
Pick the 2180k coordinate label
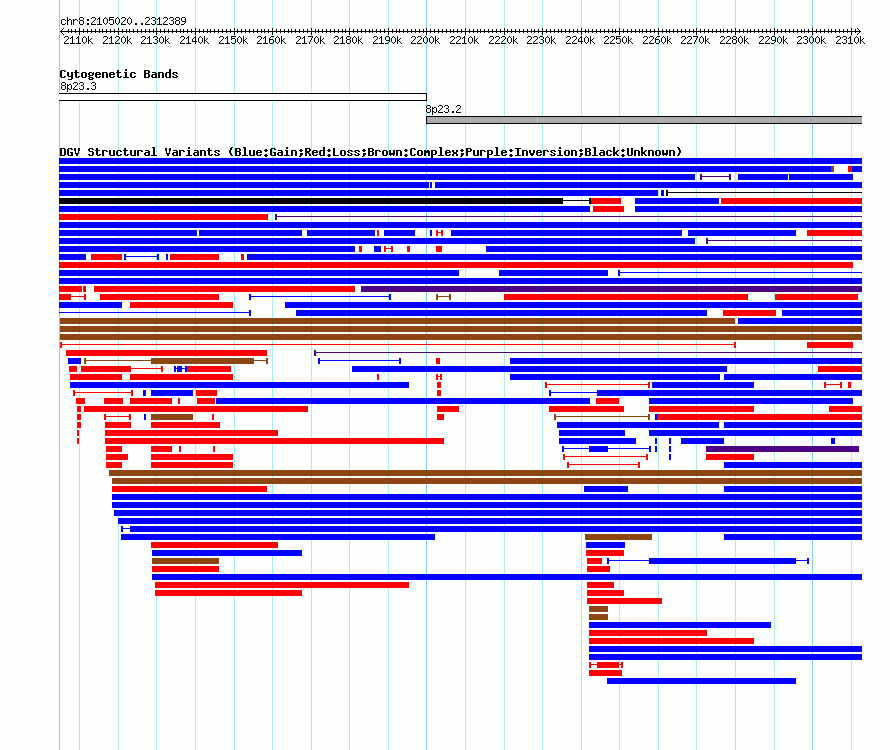[x=348, y=40]
